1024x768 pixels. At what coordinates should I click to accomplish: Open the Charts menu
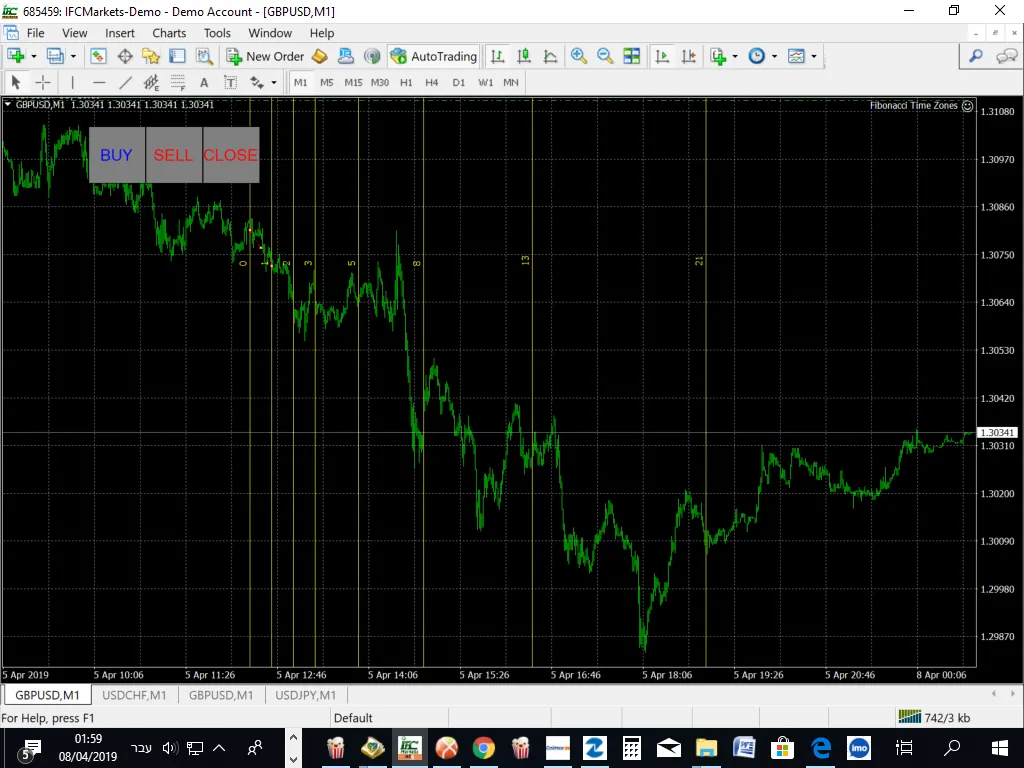168,33
